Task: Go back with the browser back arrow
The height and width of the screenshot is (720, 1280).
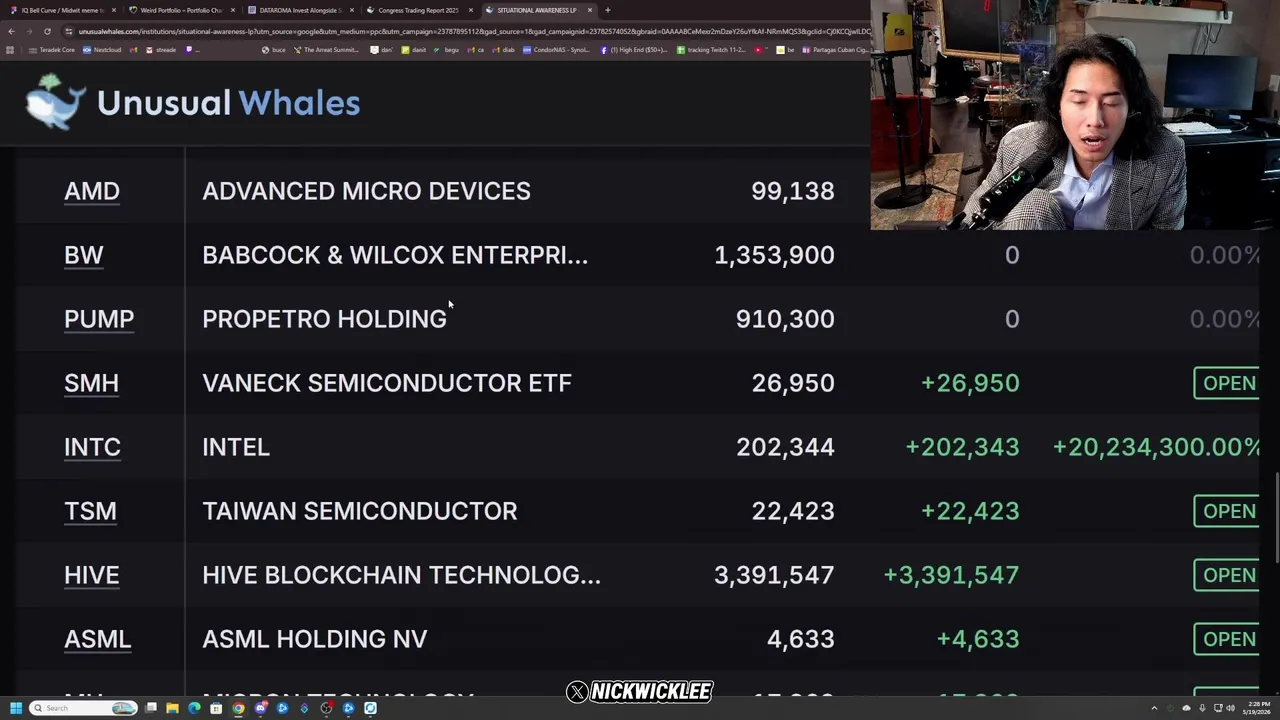Action: tap(11, 31)
